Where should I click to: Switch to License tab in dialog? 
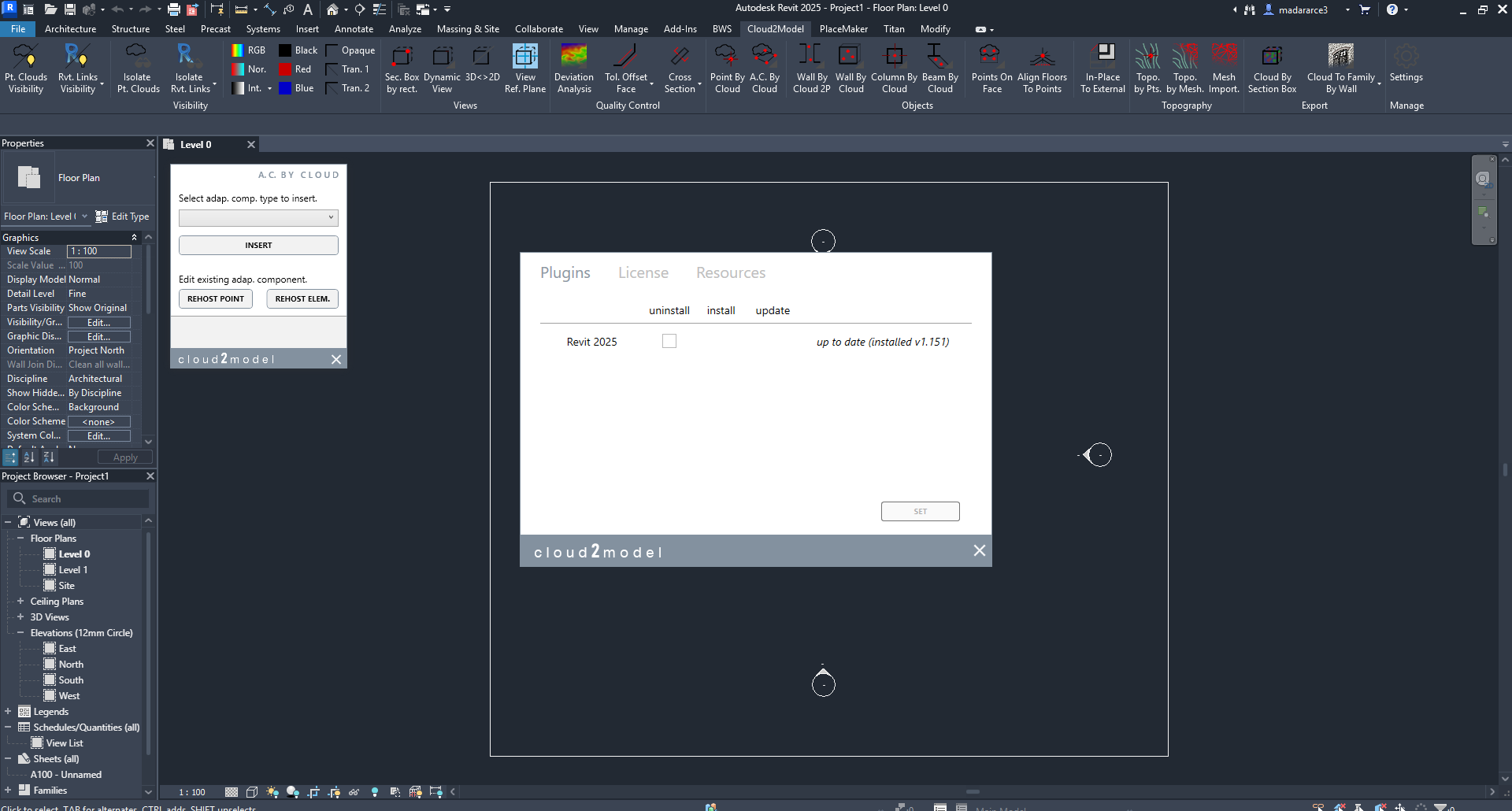click(643, 272)
